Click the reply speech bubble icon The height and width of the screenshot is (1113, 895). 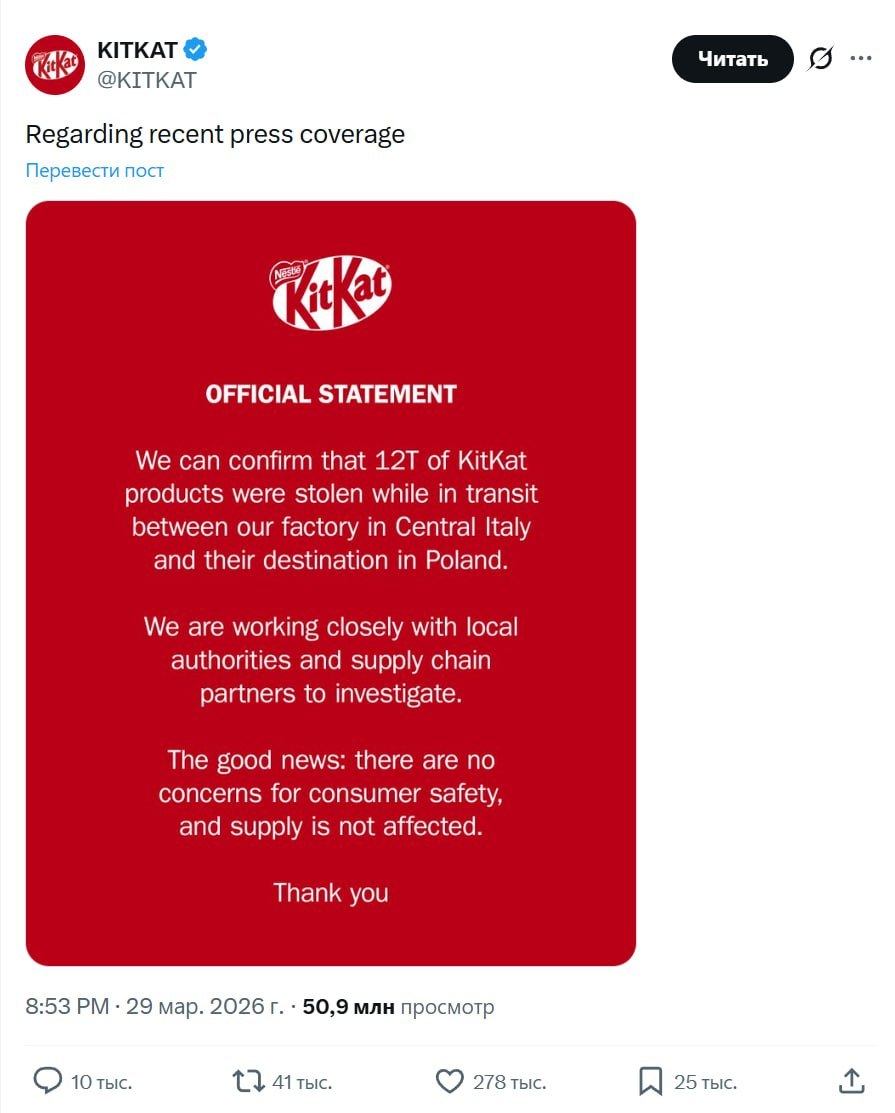pyautogui.click(x=48, y=1081)
